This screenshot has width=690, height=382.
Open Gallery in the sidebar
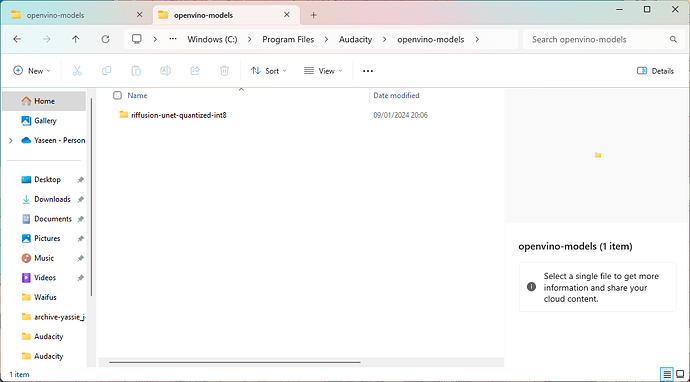[x=44, y=121]
